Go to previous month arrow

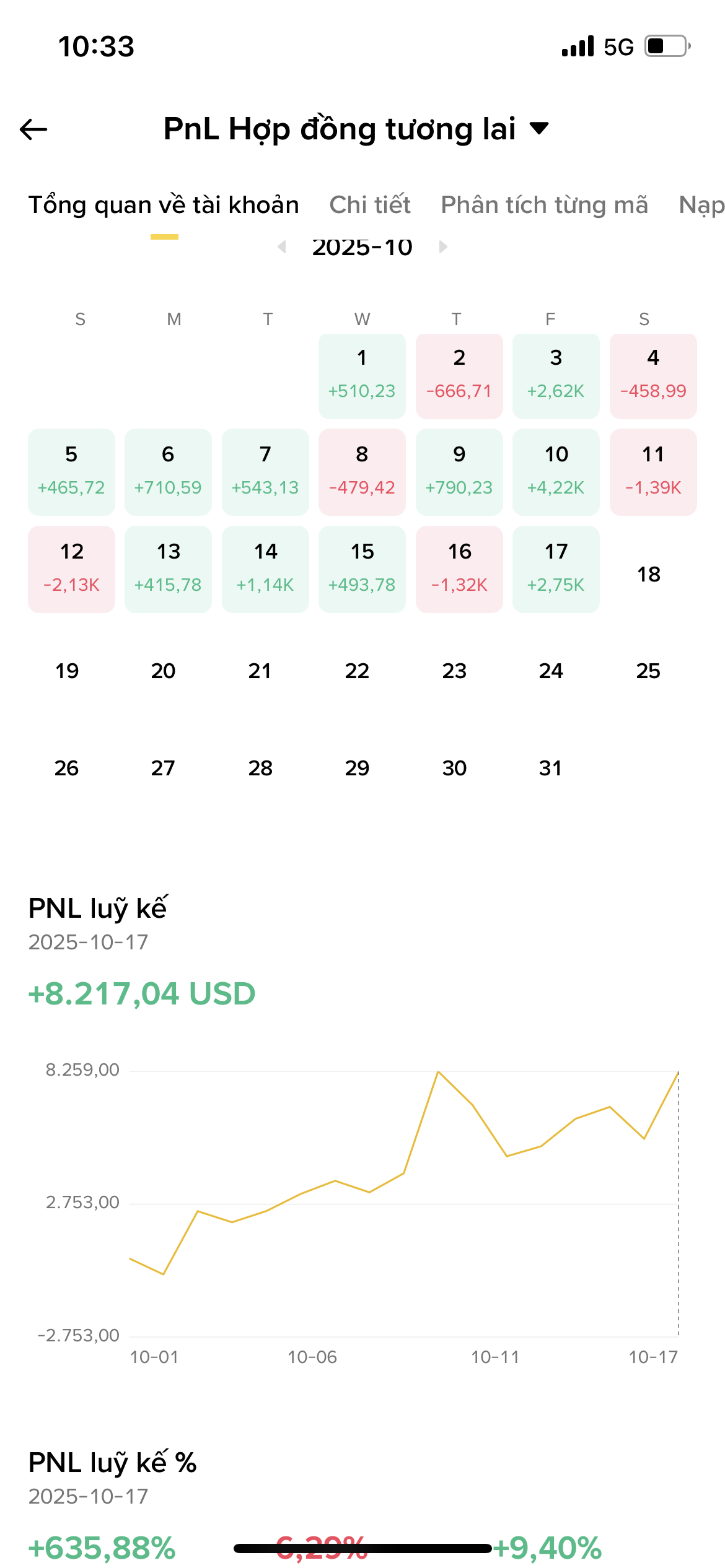point(282,246)
